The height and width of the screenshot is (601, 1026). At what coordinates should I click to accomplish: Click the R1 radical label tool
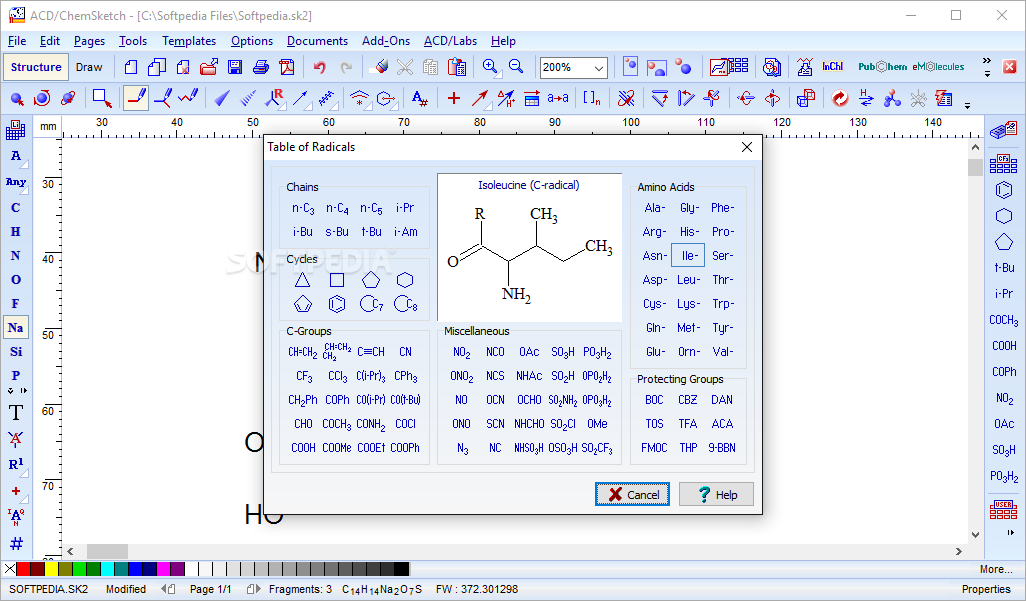[16, 464]
